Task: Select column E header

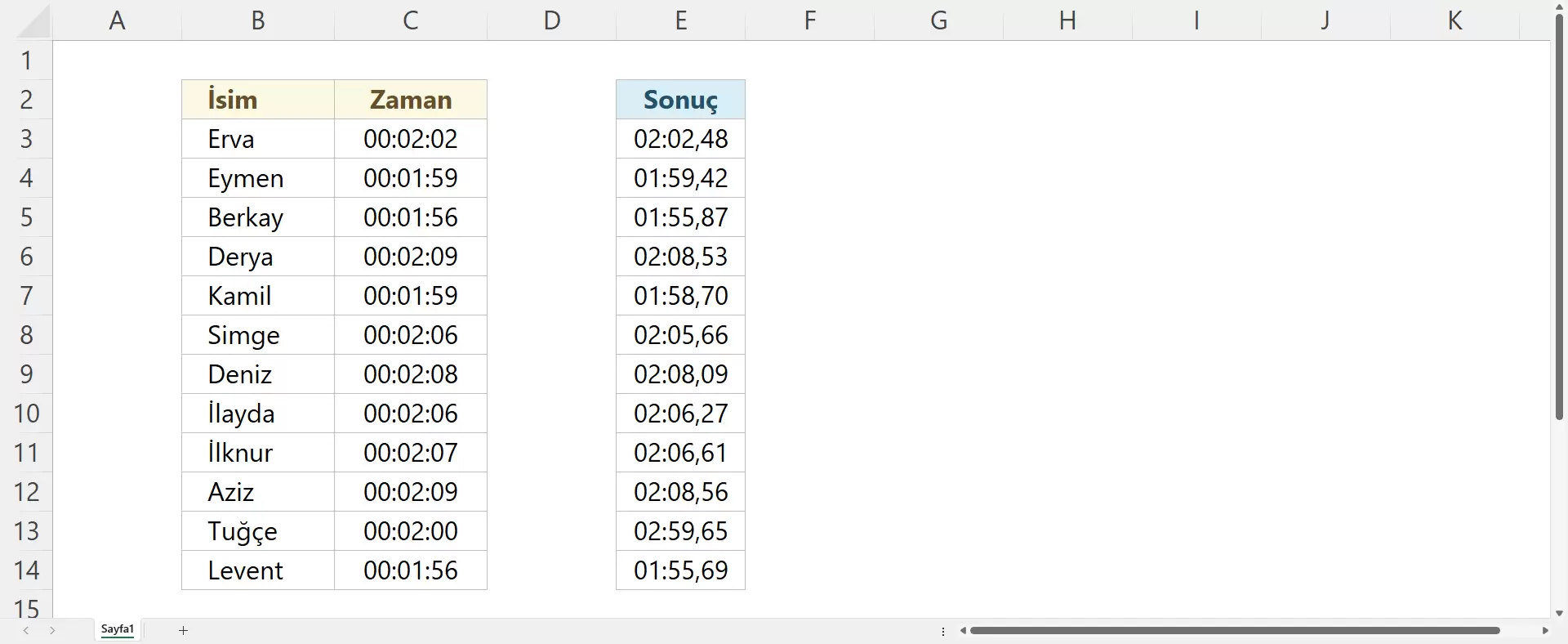Action: 680,20
